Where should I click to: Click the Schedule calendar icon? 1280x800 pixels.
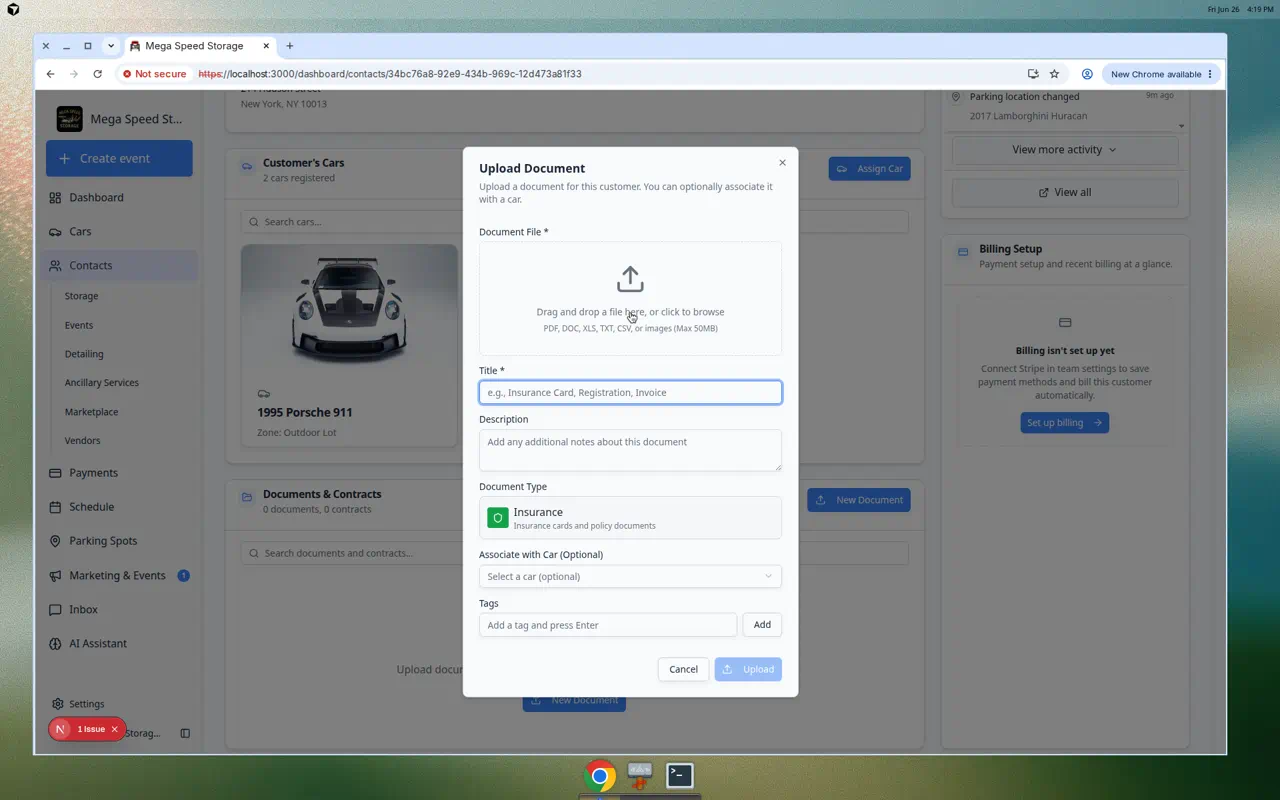[x=55, y=507]
